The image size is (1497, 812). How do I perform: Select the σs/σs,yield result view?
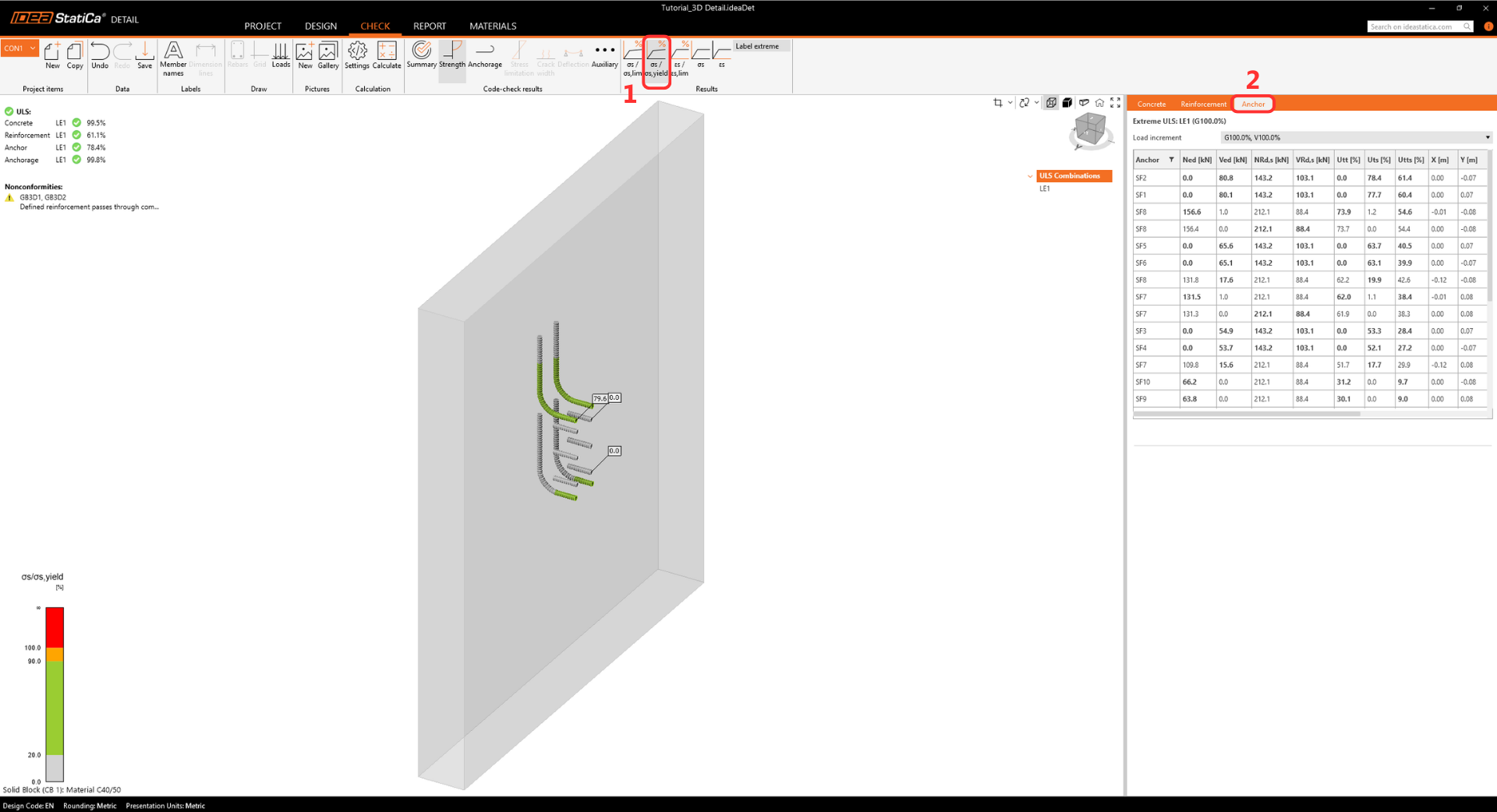coord(656,59)
